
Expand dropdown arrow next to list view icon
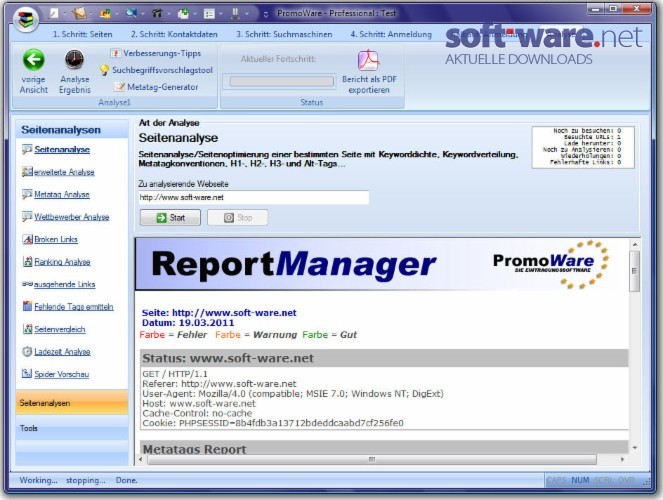[x=220, y=14]
